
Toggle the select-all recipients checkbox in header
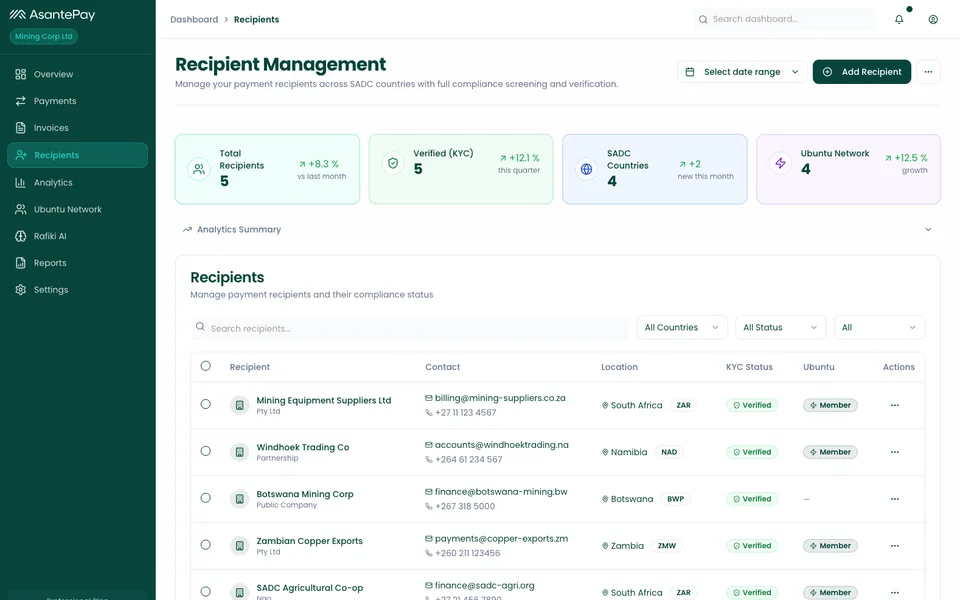(x=206, y=366)
